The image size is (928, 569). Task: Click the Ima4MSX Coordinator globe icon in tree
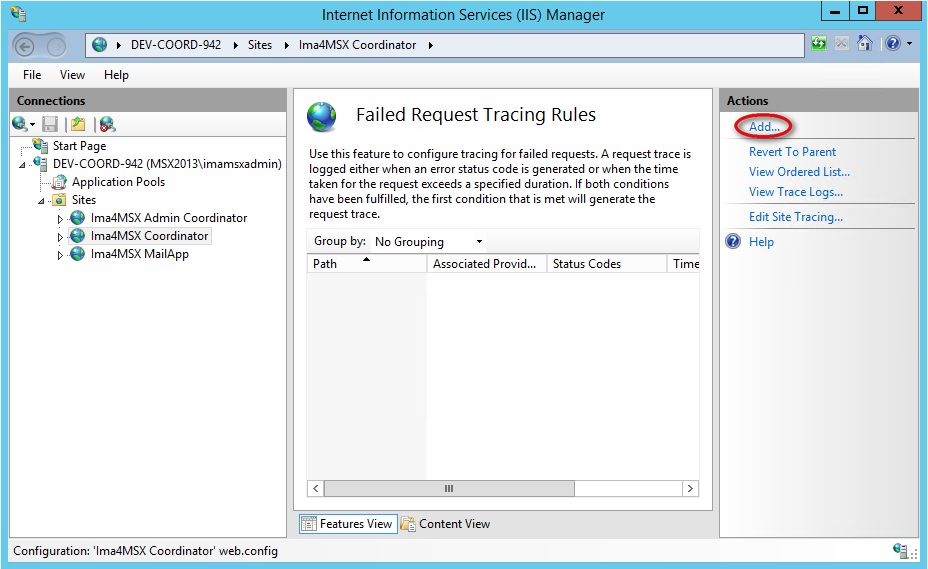point(78,236)
